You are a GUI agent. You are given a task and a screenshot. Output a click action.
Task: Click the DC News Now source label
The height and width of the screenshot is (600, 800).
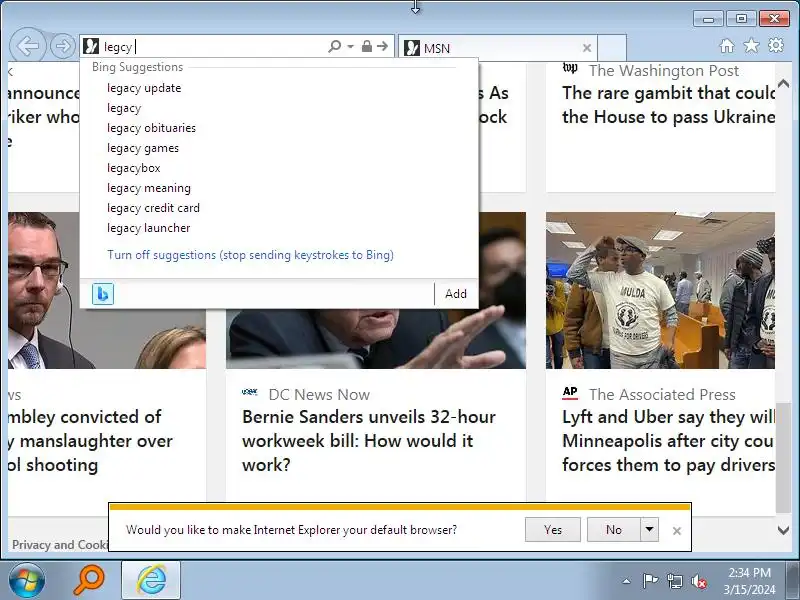(x=319, y=394)
